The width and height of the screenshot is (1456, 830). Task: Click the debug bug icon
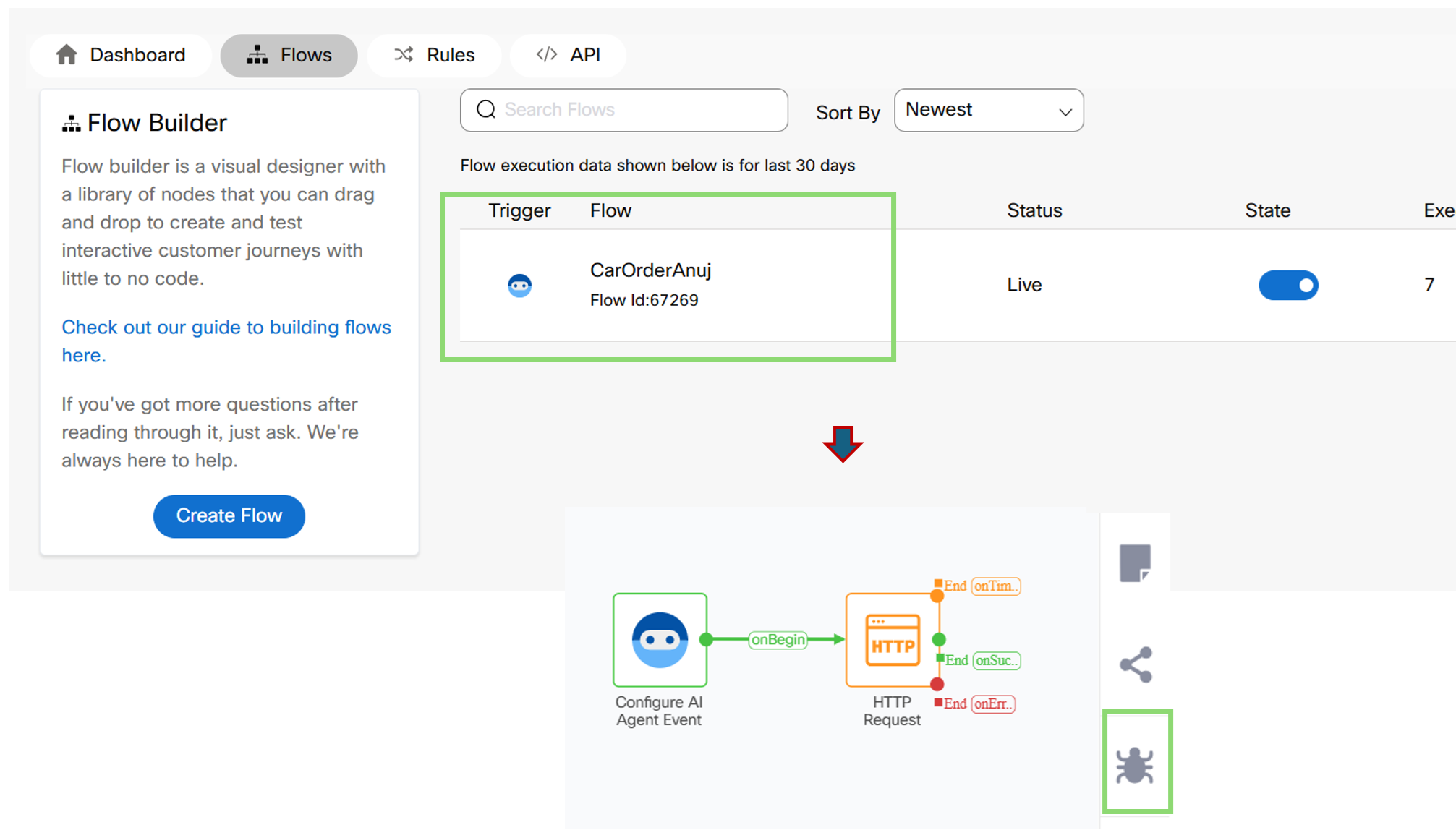point(1134,765)
